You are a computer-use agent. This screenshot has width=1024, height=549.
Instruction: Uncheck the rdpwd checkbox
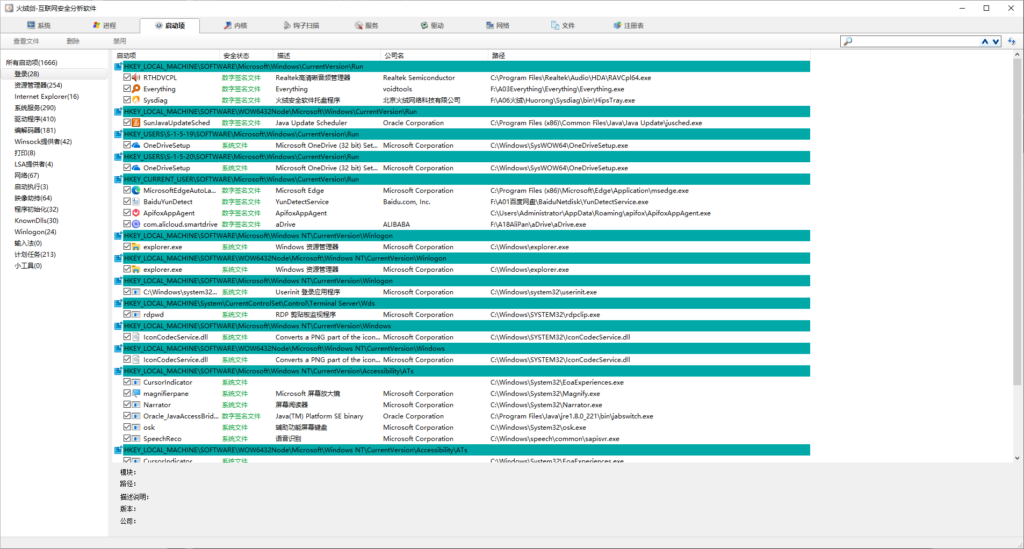pos(127,315)
